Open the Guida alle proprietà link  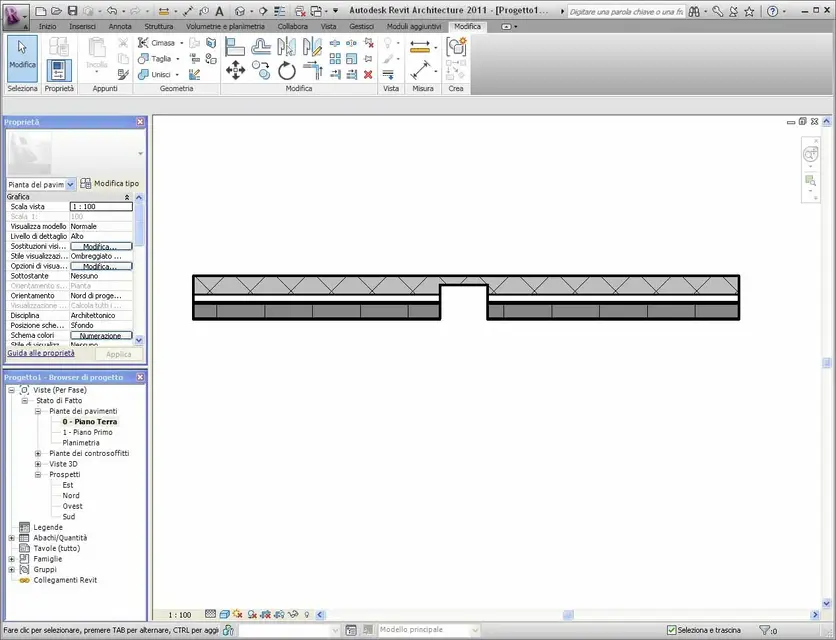coord(41,353)
